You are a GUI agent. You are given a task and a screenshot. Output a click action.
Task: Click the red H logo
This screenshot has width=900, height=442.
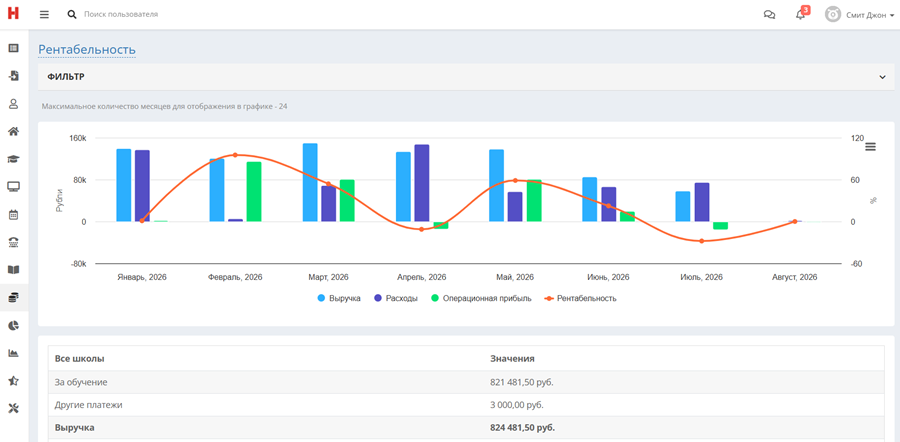tap(13, 14)
